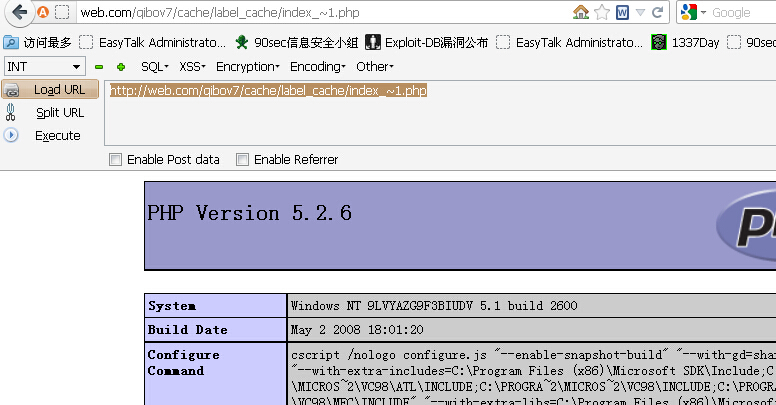The image size is (776, 405).
Task: Click the May 2 2008 18:01:20 value
Action: tap(357, 330)
